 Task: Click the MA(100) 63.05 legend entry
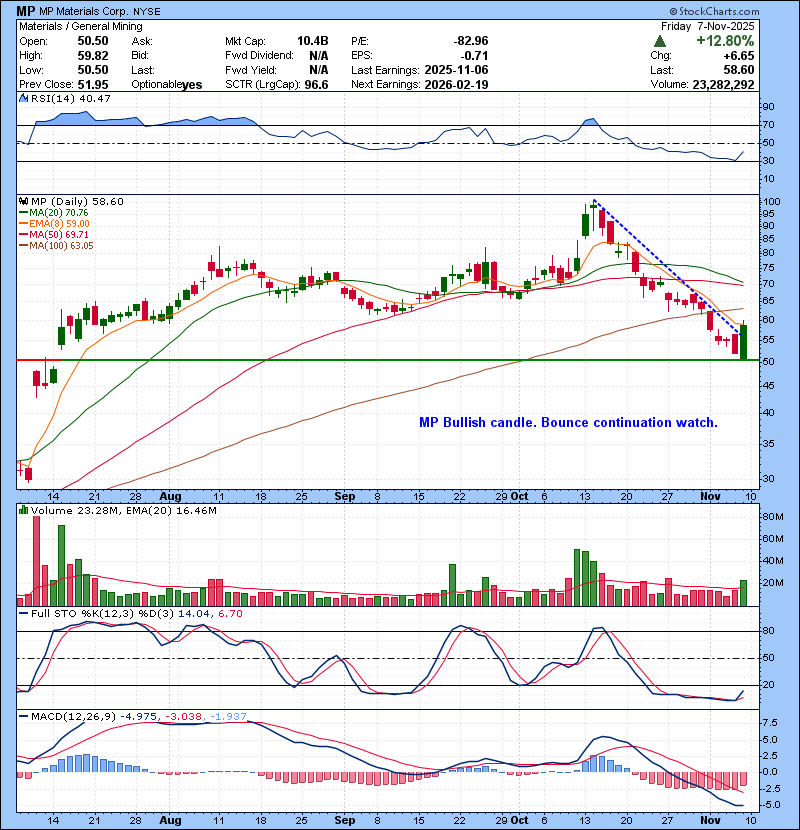(56, 246)
